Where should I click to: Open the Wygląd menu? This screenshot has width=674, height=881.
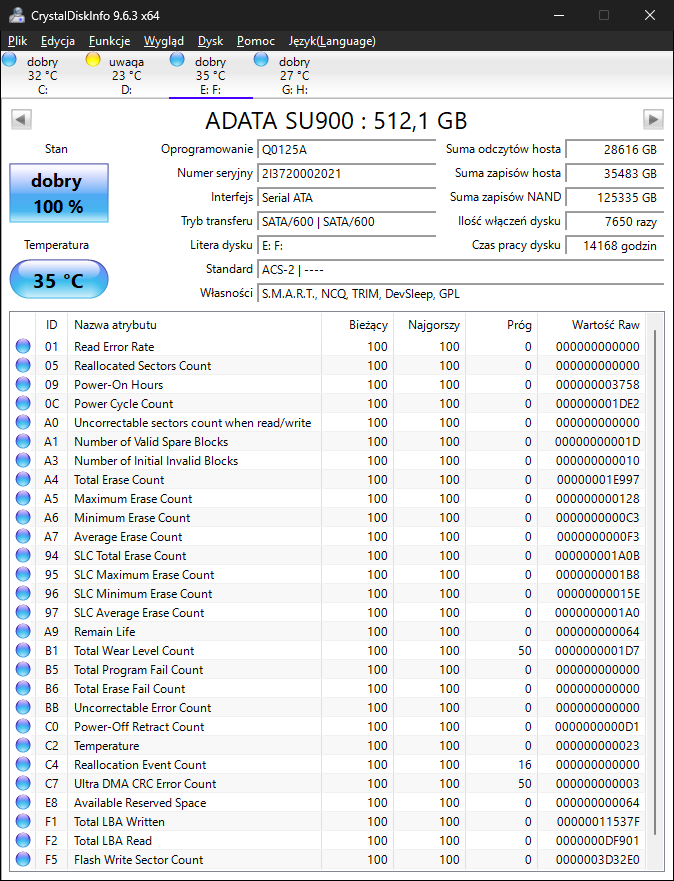[163, 41]
